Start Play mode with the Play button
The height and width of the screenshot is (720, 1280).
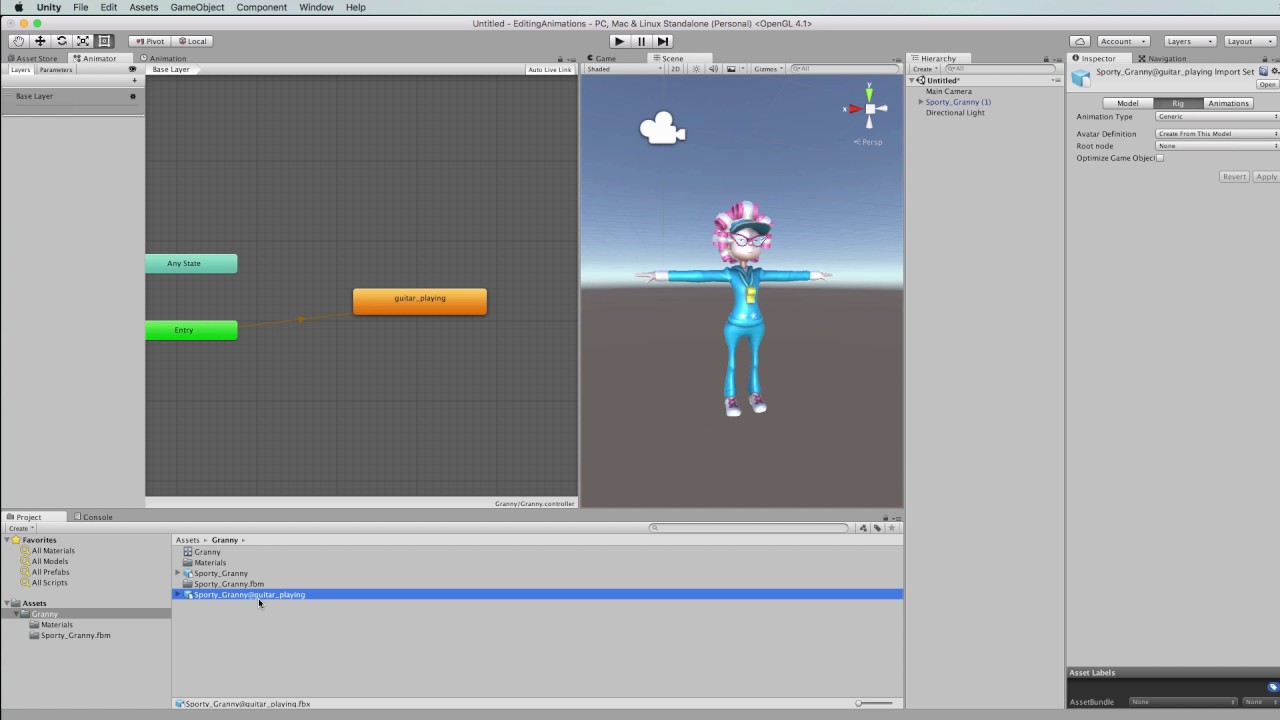(x=620, y=41)
